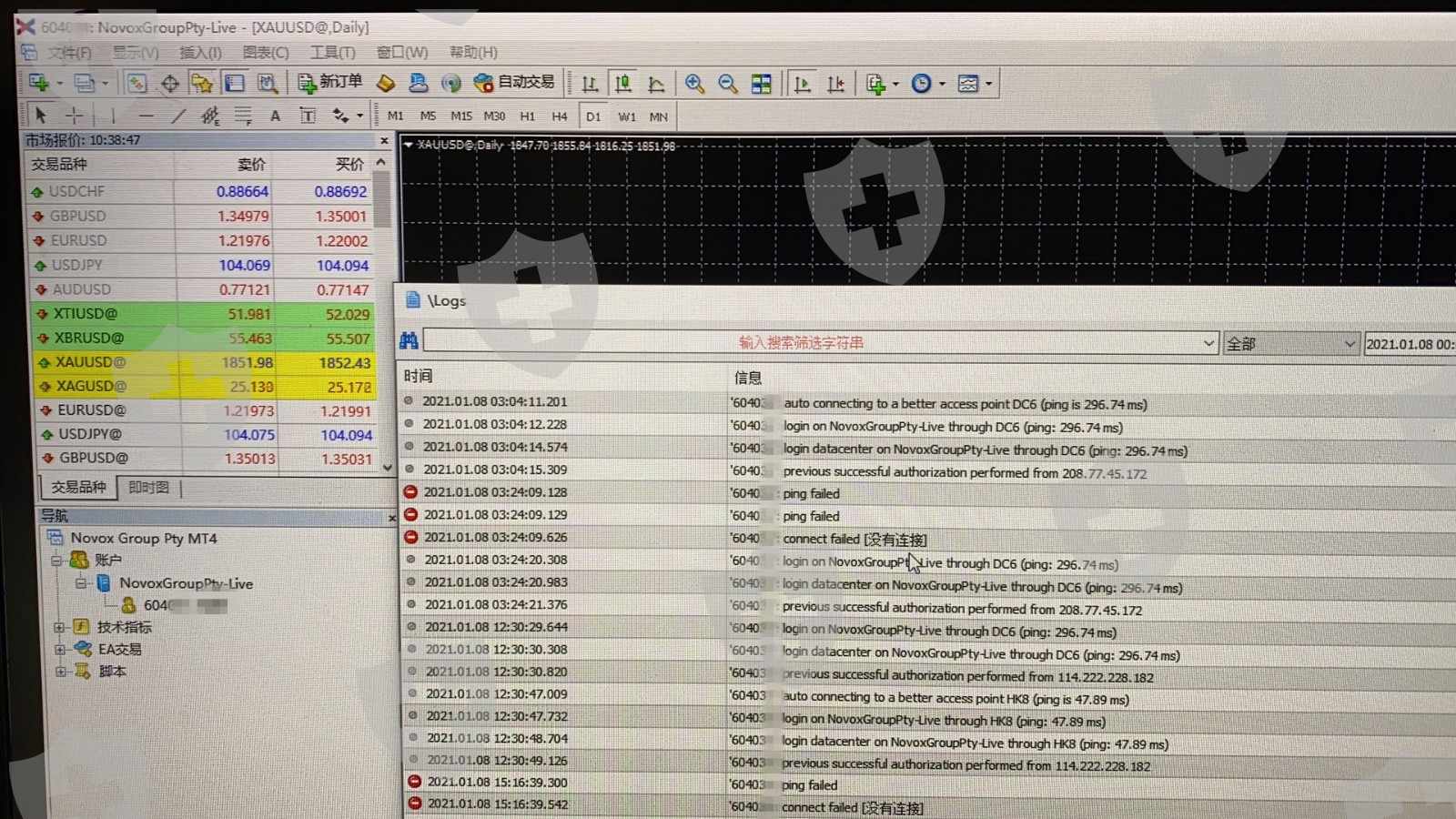Screen dimensions: 1456x819
Task: Toggle the 自动交易 AutoTrading button
Action: point(515,83)
